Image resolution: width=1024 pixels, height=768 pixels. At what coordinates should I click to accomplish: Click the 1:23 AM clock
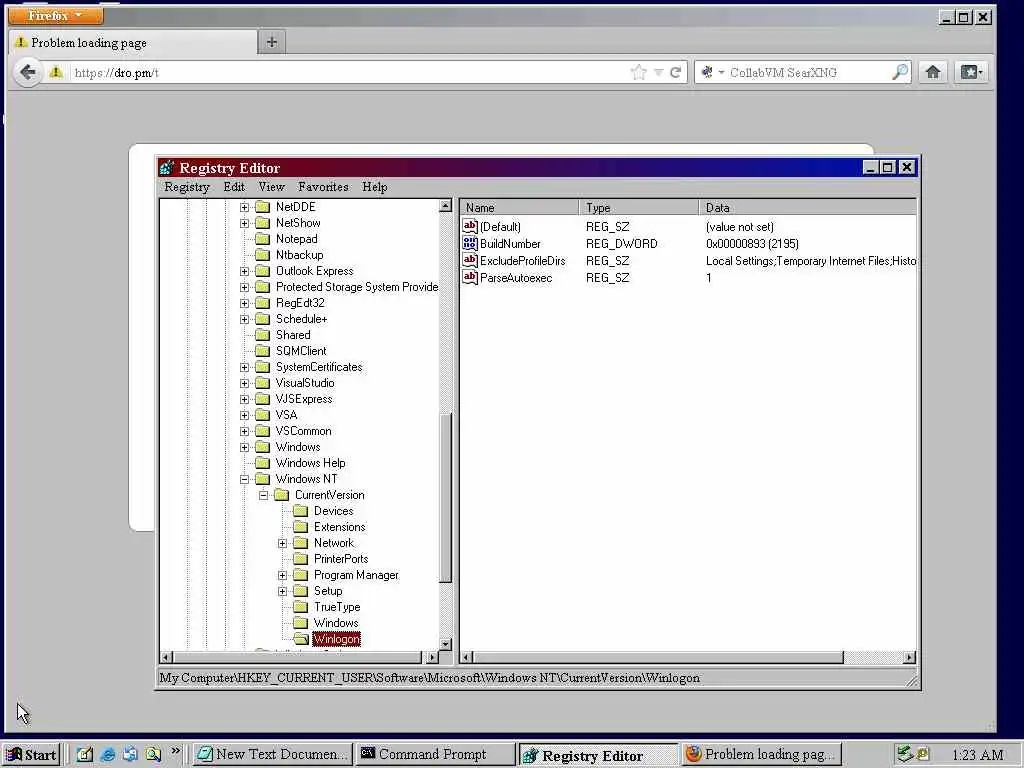pyautogui.click(x=978, y=755)
